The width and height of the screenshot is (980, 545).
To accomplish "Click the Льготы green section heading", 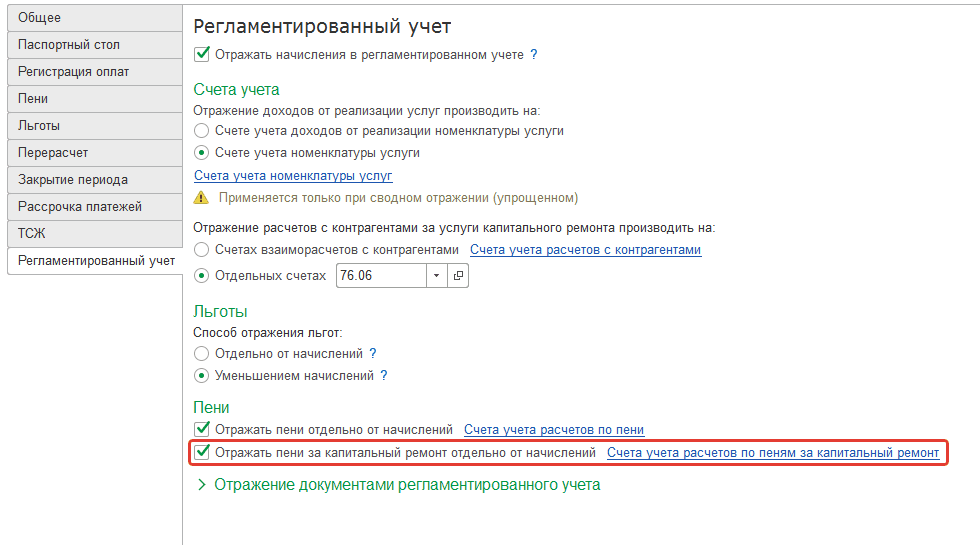I will (220, 311).
